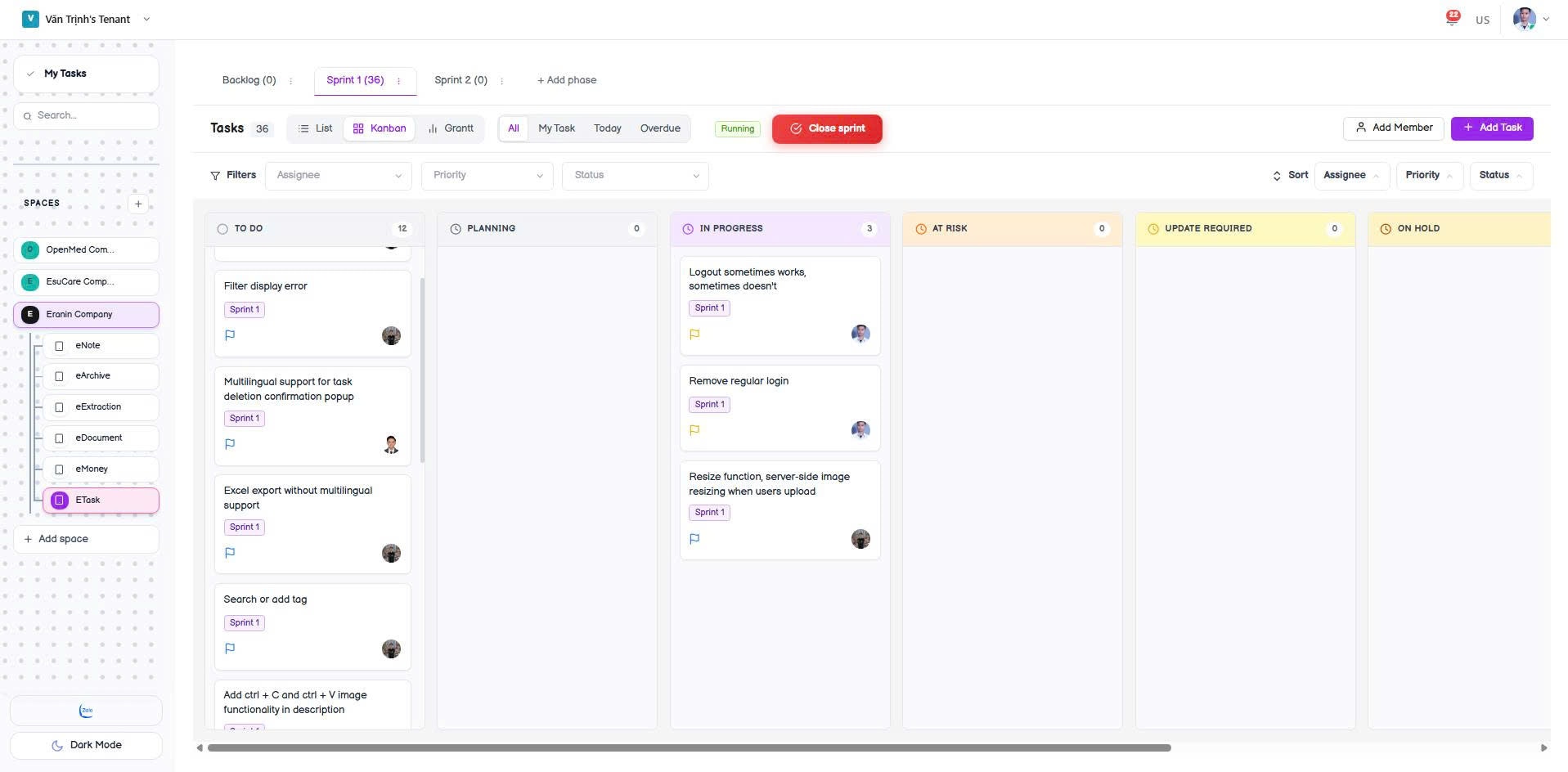The height and width of the screenshot is (772, 1568).
Task: Click the Close sprint button
Action: tap(827, 128)
